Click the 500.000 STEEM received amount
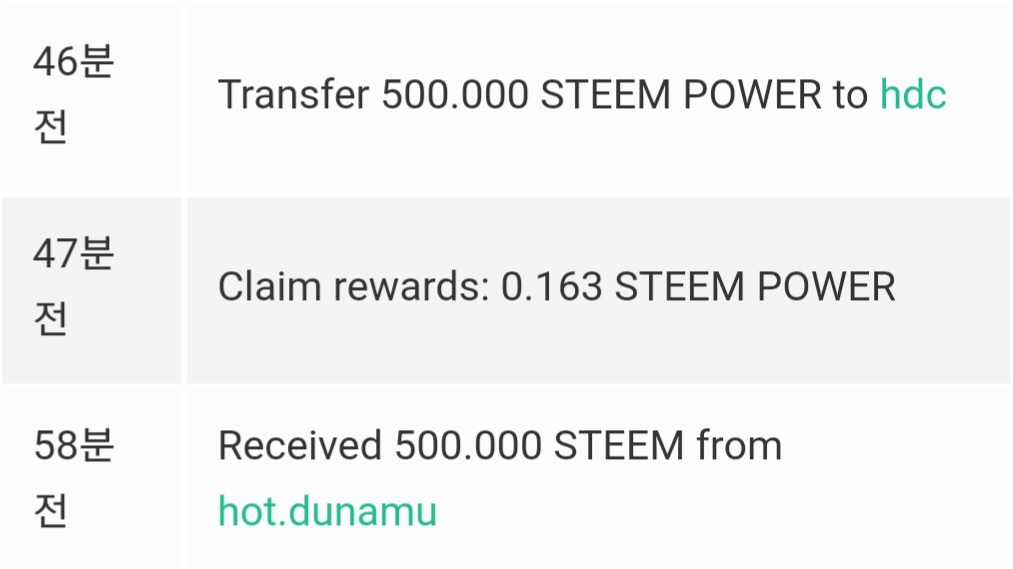The image size is (1013, 569). [539, 446]
